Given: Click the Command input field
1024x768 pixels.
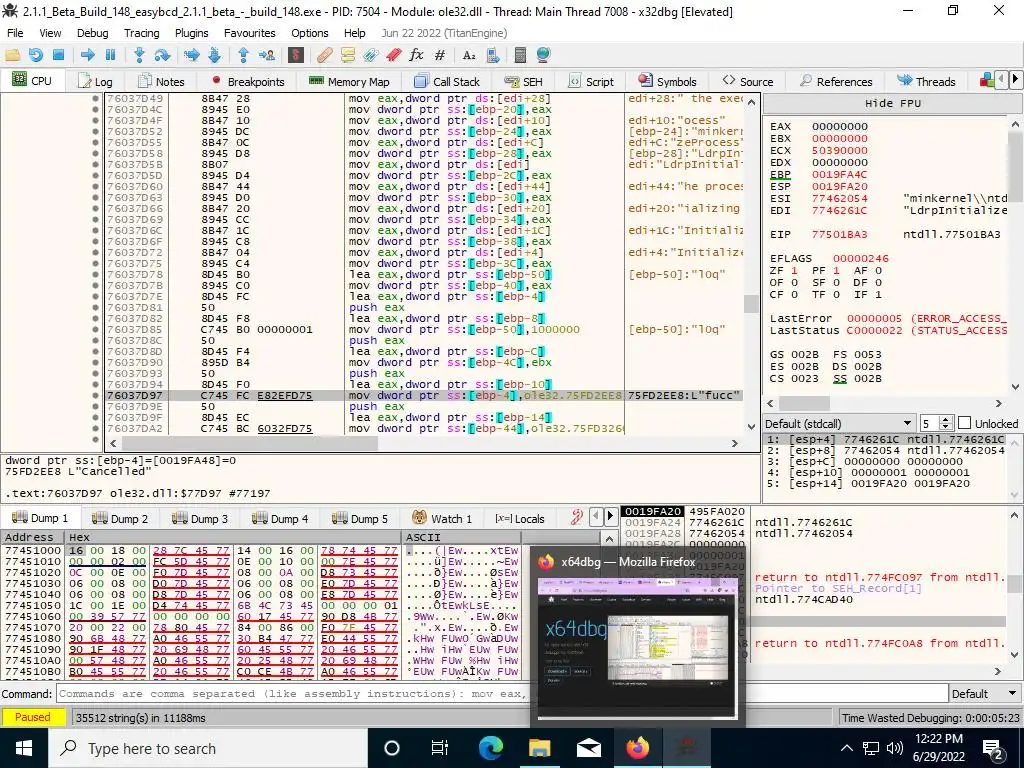Looking at the screenshot, I should click(502, 694).
